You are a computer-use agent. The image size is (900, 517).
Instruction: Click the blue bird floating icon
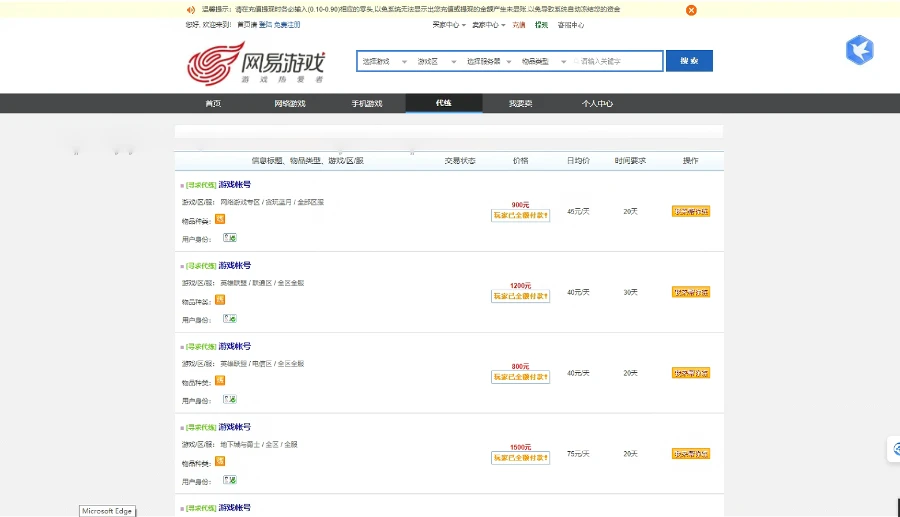(859, 50)
